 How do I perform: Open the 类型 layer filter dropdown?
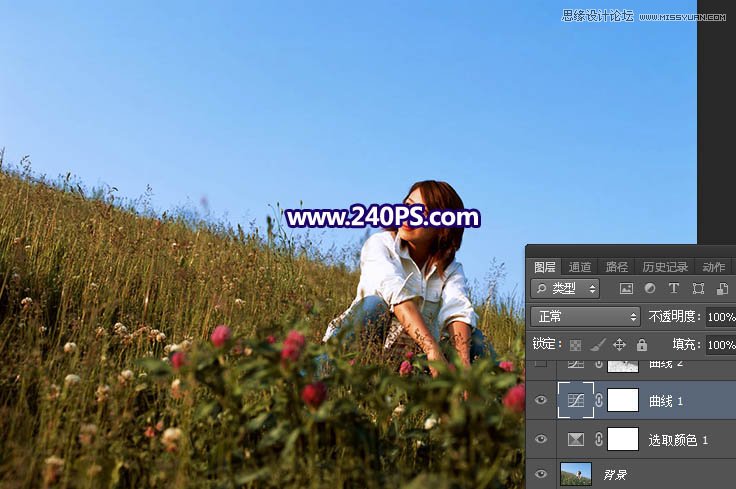click(x=565, y=289)
